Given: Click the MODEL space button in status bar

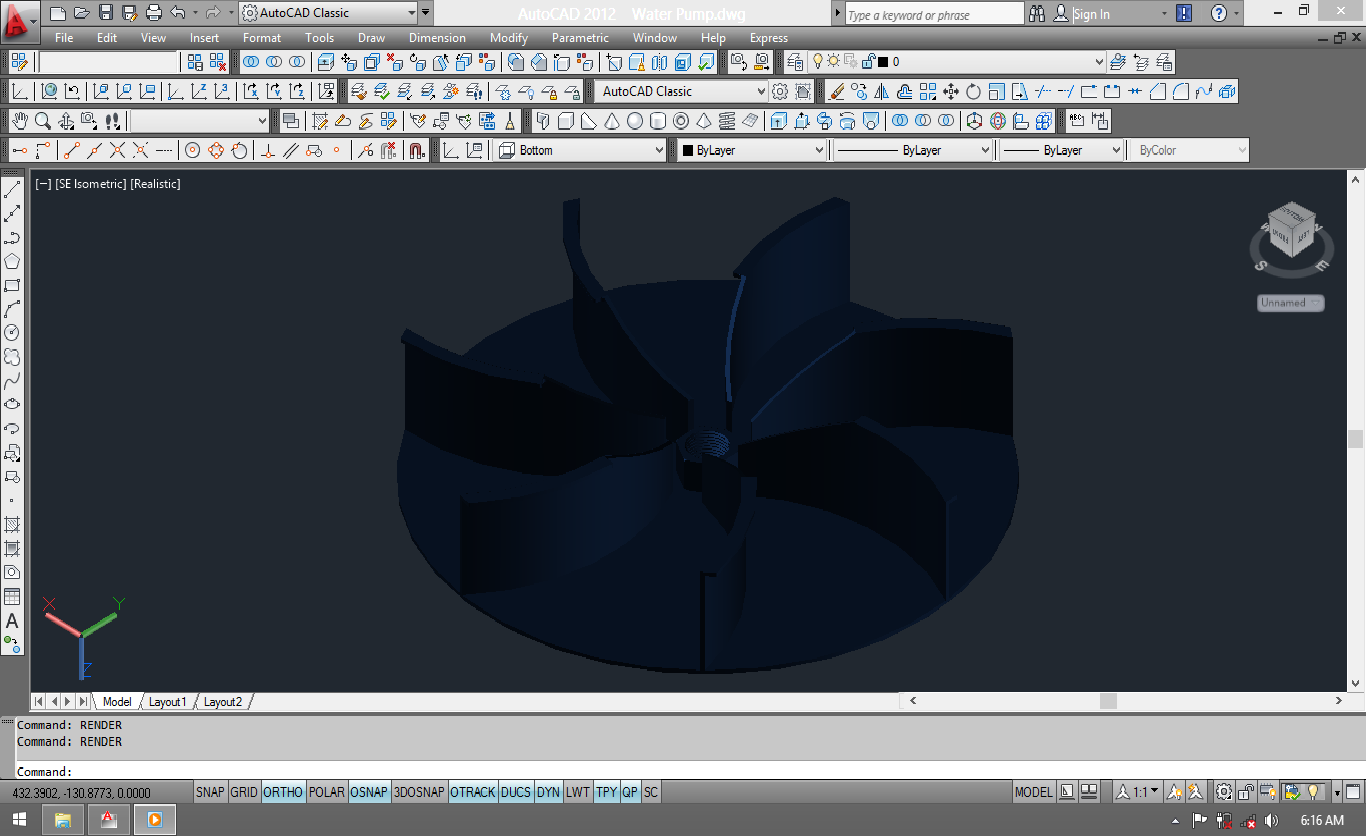Looking at the screenshot, I should [x=1033, y=792].
